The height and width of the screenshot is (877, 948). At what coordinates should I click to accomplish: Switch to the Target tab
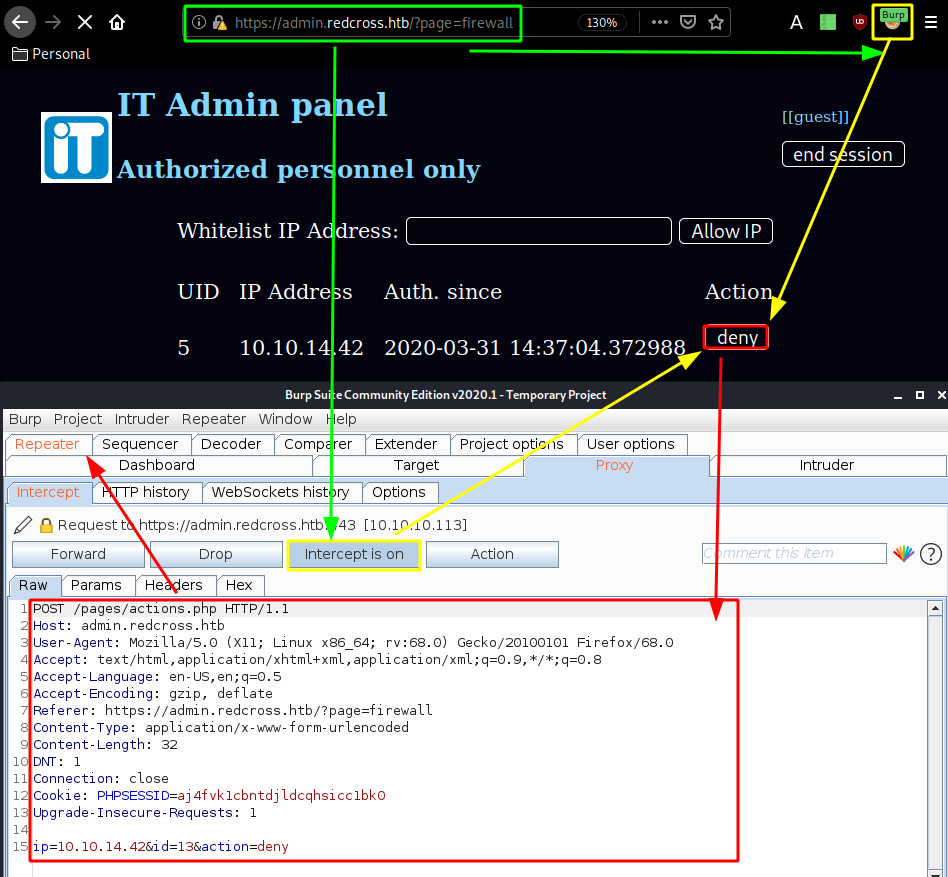(x=417, y=465)
